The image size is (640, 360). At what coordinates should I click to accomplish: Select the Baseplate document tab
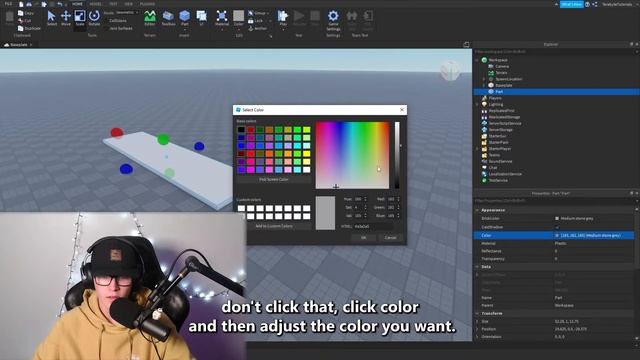click(19, 44)
